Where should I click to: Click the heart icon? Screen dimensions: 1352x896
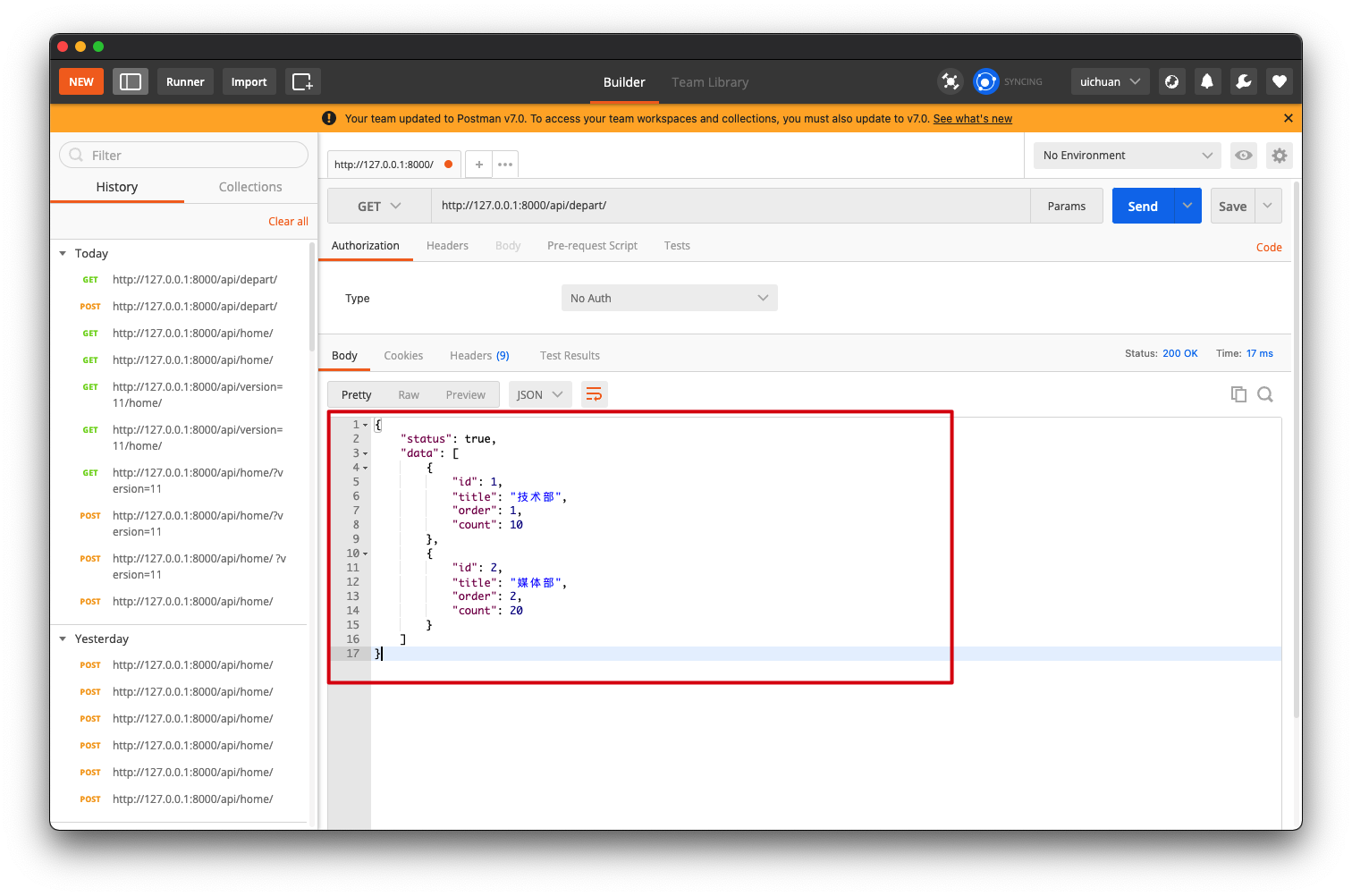[1280, 81]
